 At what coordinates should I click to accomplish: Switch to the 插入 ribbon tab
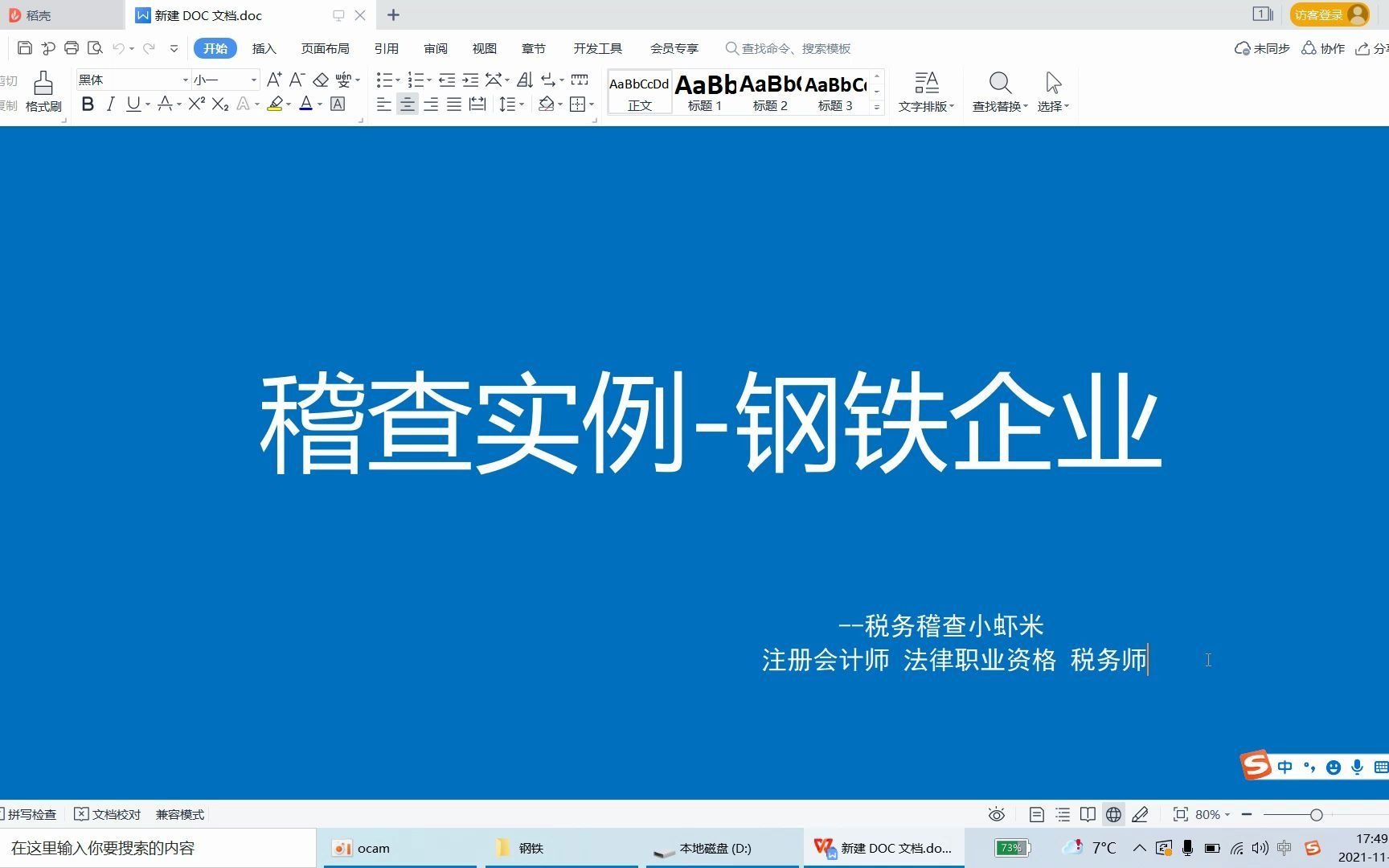264,48
